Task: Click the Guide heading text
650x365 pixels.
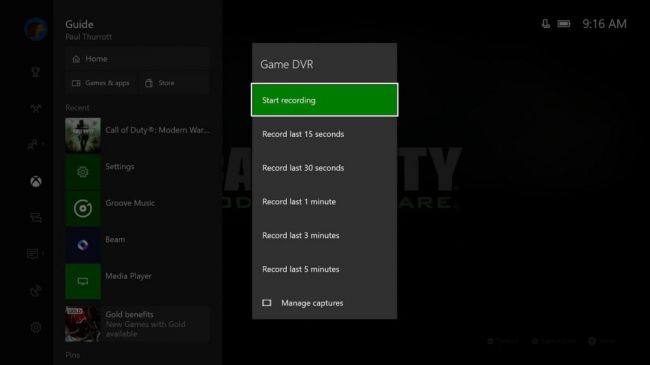Action: [79, 24]
